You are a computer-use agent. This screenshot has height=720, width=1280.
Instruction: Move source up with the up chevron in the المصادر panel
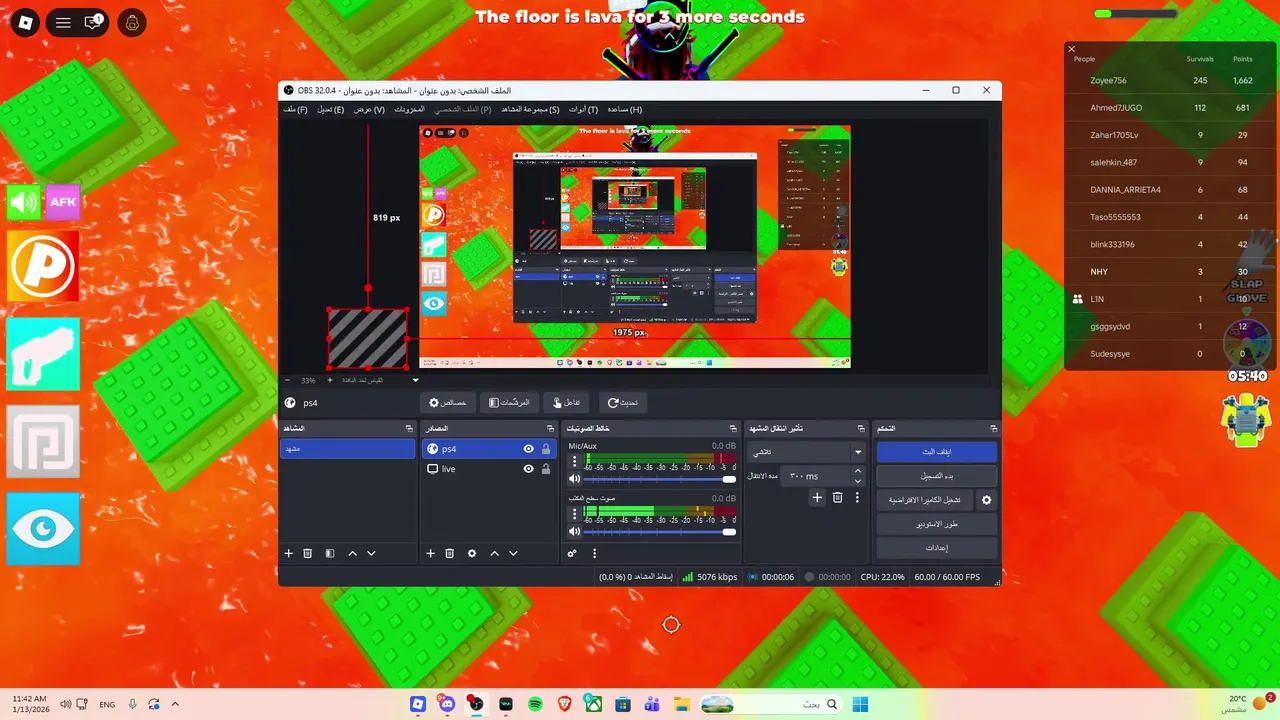tap(494, 553)
